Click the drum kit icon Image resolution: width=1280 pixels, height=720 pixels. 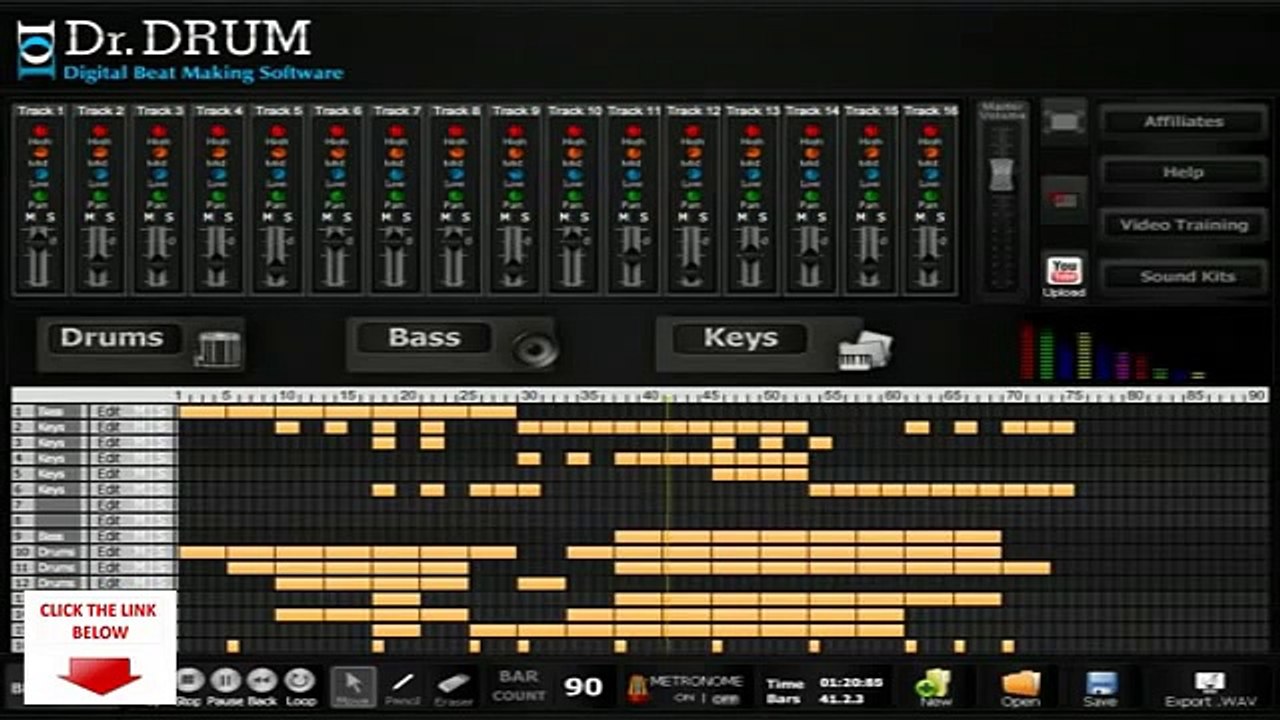click(219, 348)
